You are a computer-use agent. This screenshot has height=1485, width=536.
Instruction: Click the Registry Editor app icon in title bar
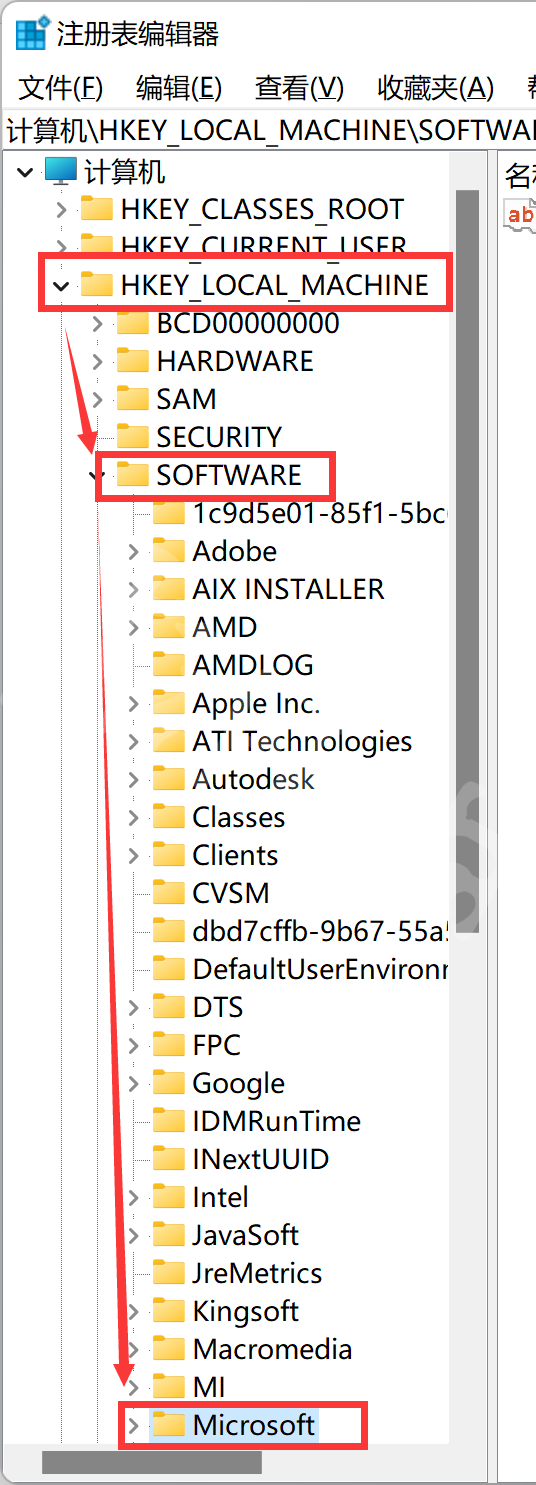coord(32,35)
